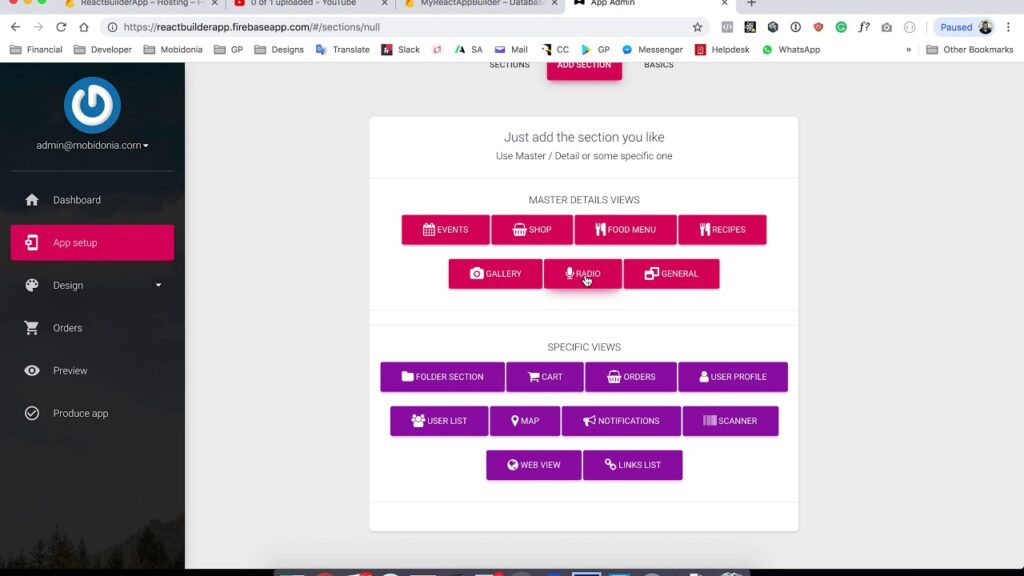
Task: Add a User List view
Action: [439, 421]
